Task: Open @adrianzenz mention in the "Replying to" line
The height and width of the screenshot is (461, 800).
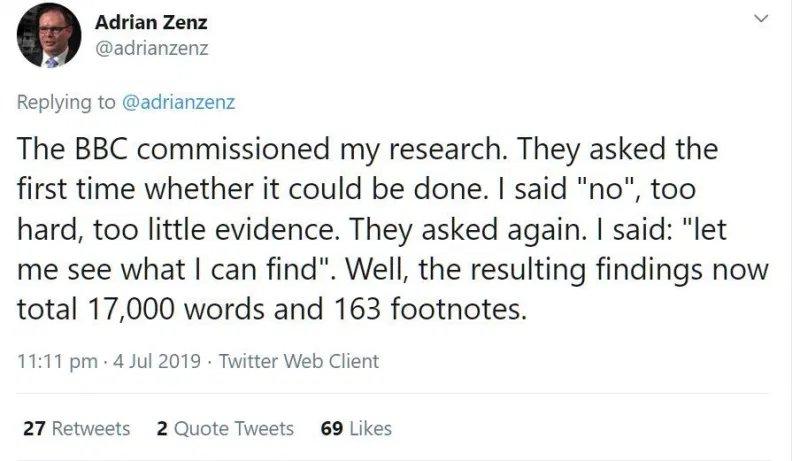Action: (179, 101)
